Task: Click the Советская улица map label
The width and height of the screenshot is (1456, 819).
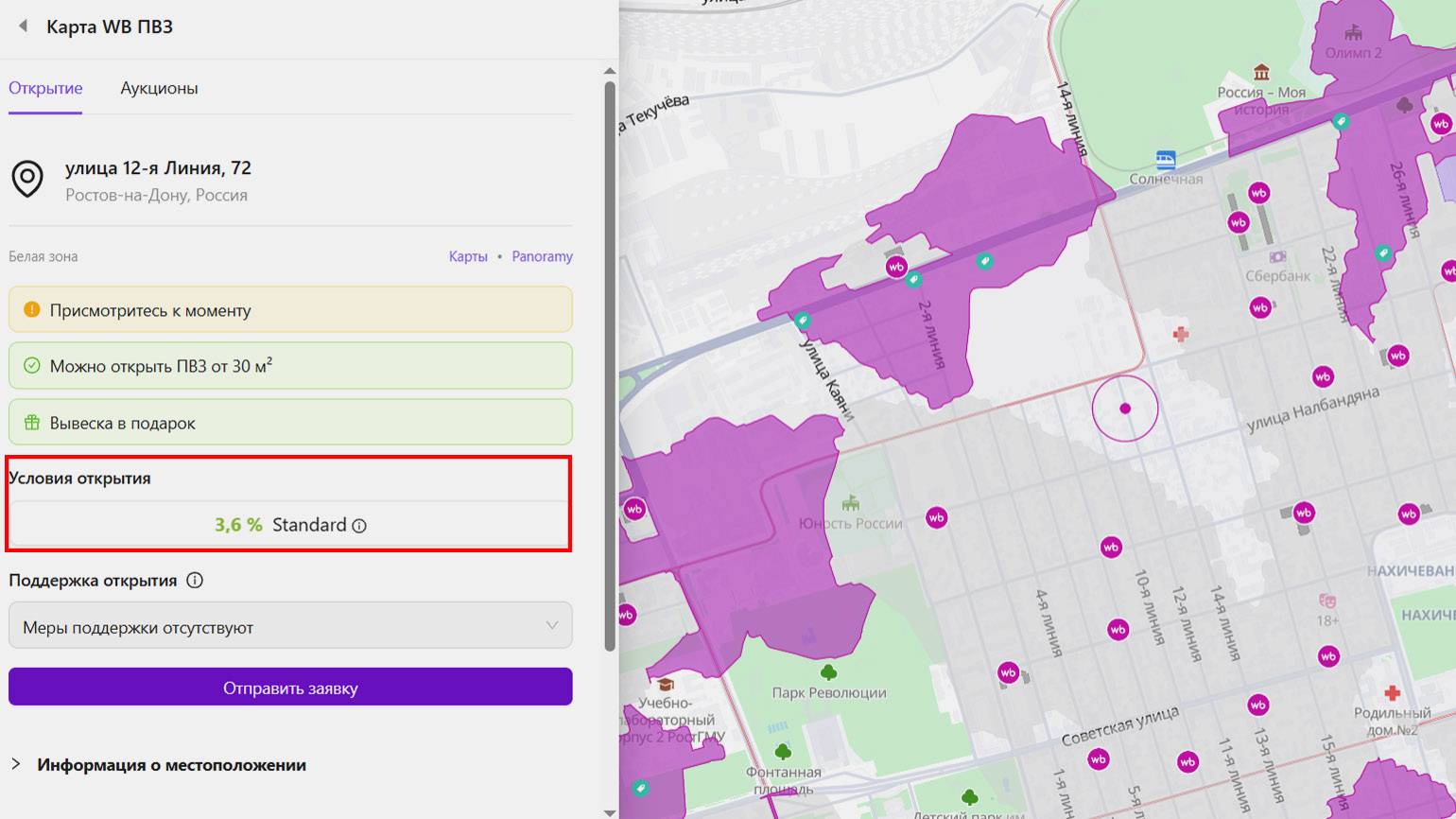Action: click(1119, 725)
